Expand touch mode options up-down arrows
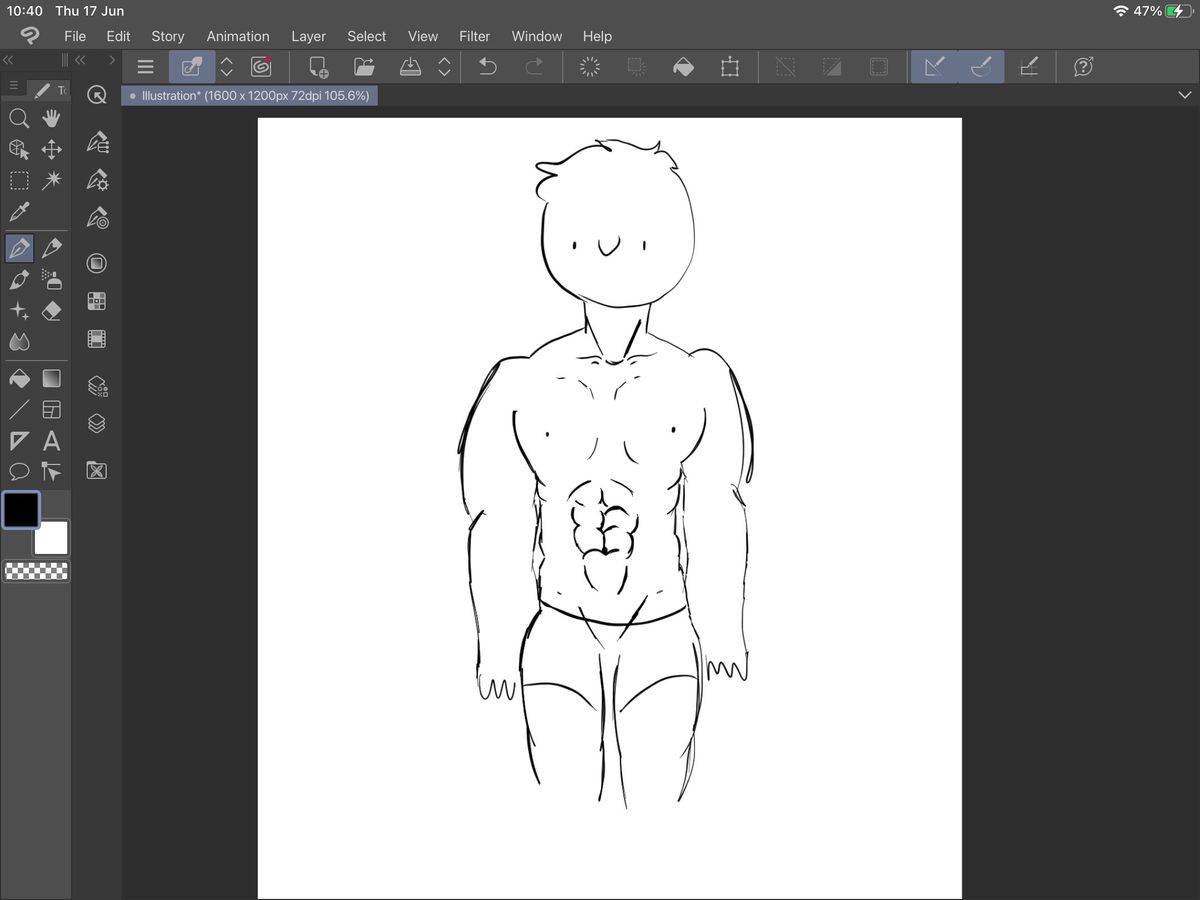This screenshot has width=1200, height=900. (227, 67)
